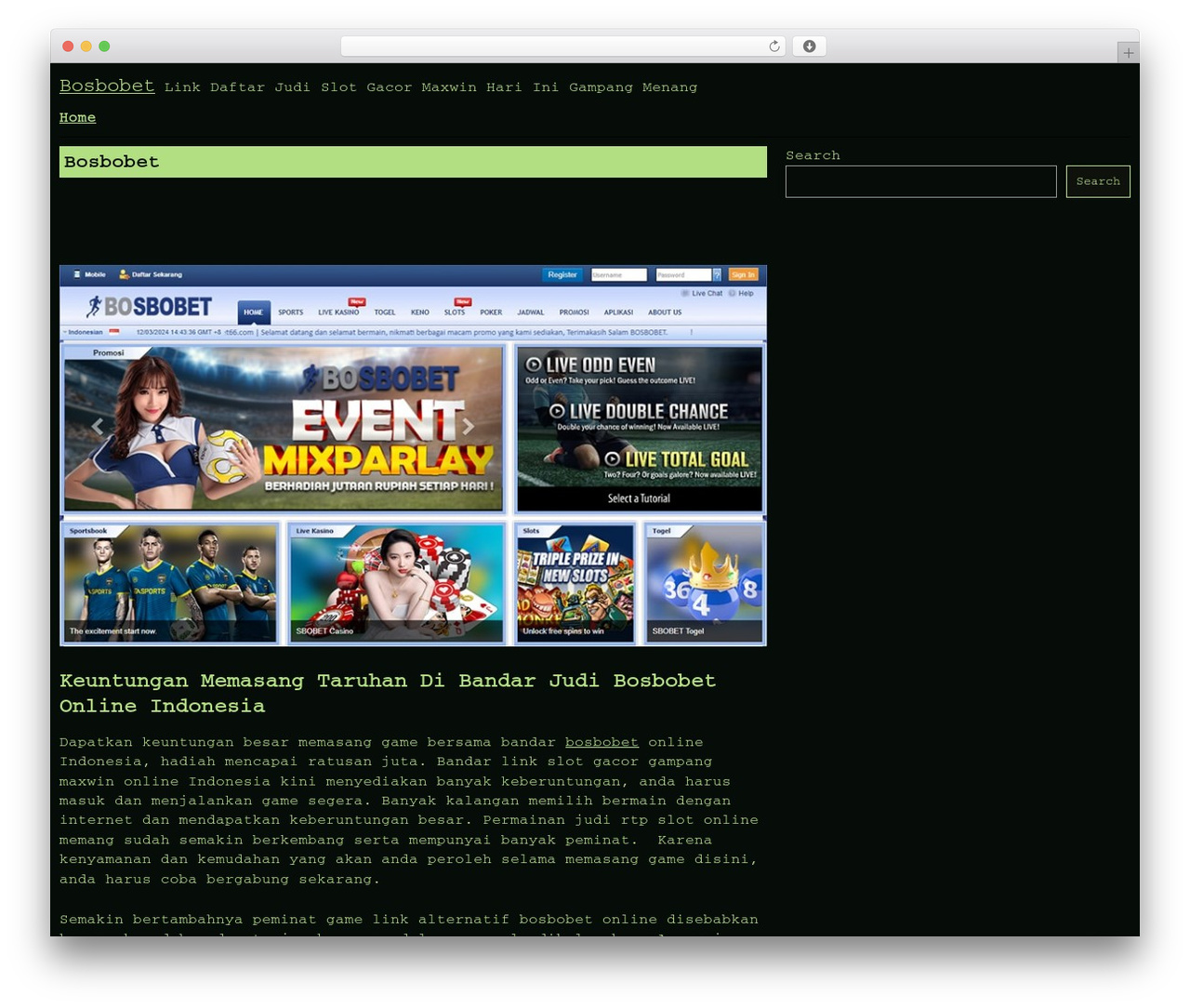Select the green Bosbobet page title bar
This screenshot has width=1190, height=1008.
413,162
